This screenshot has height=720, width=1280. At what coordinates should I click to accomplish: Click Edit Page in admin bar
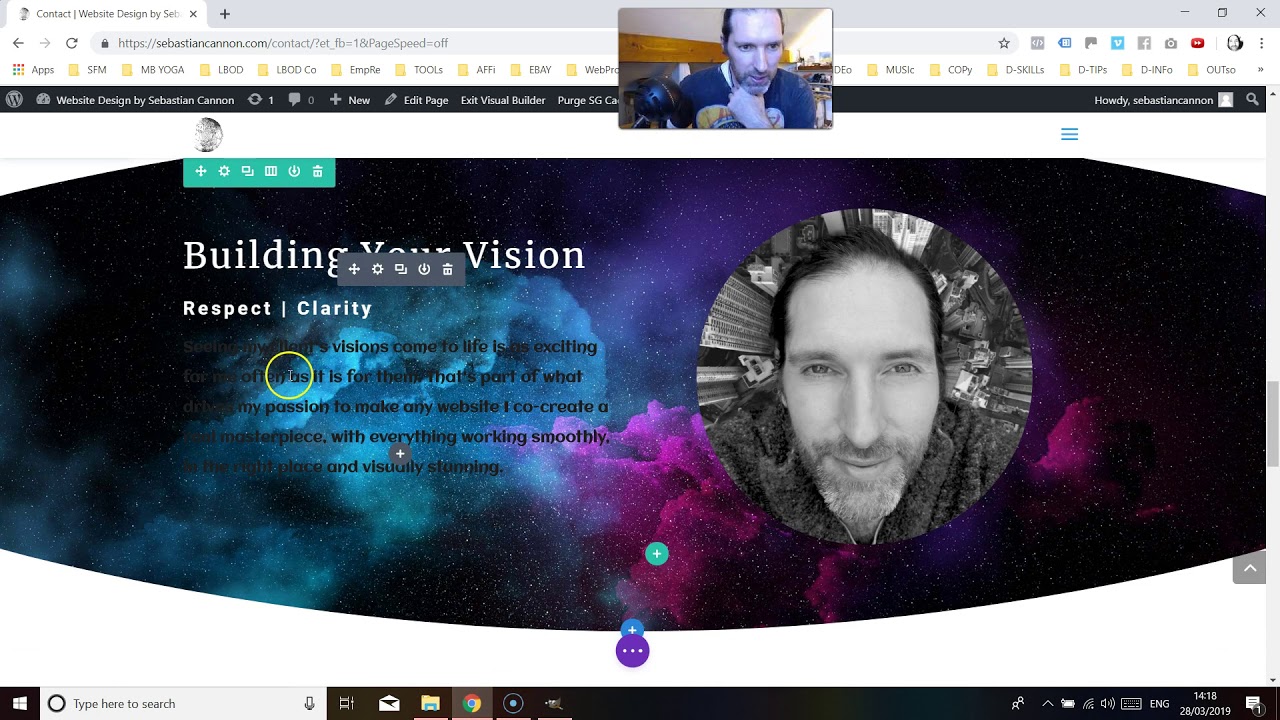pos(416,100)
